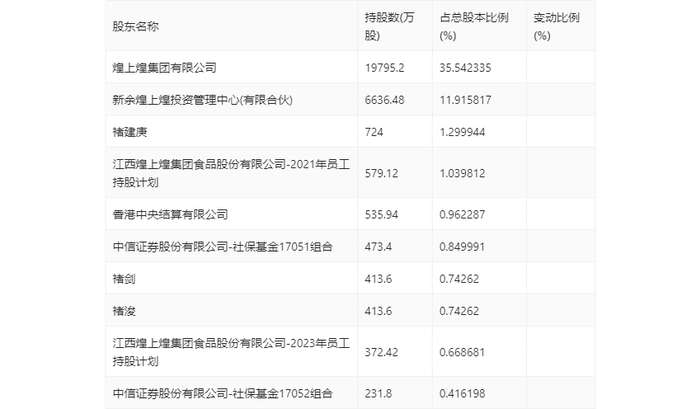Click shareholder 新余煌上煌投资管理中心(有限合伙)

tap(202, 100)
